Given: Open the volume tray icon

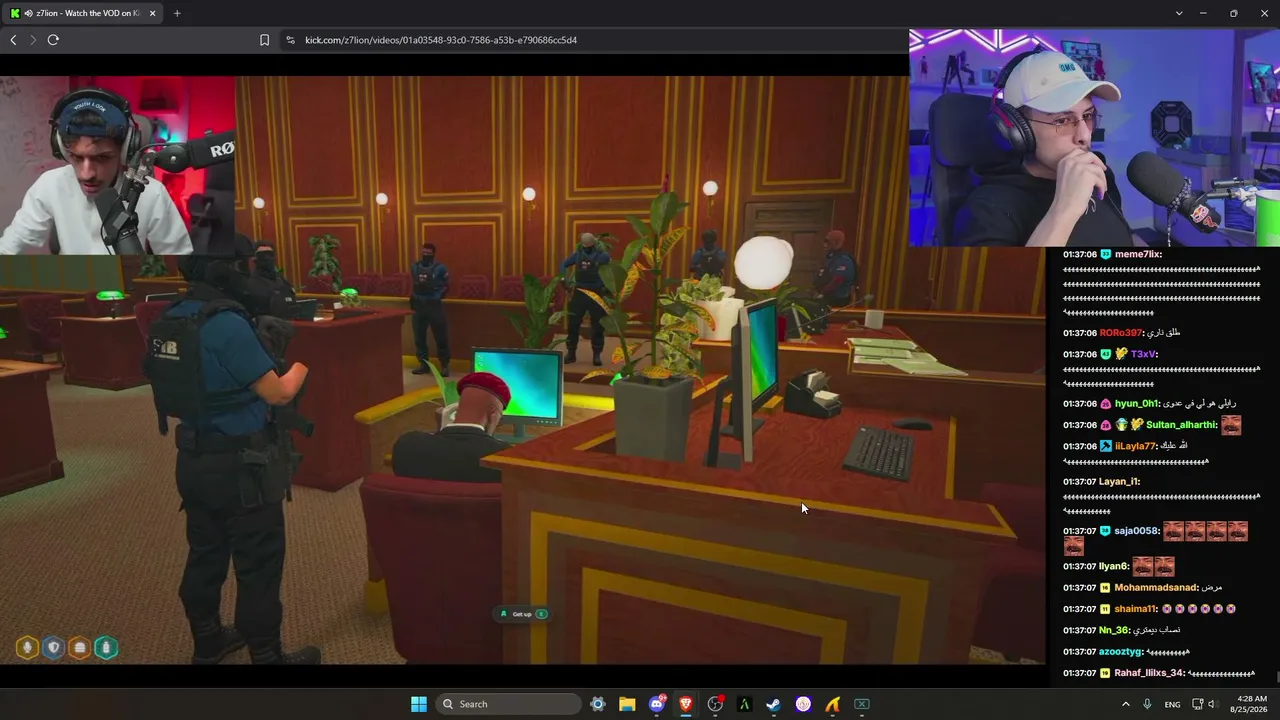Looking at the screenshot, I should pyautogui.click(x=1213, y=704).
